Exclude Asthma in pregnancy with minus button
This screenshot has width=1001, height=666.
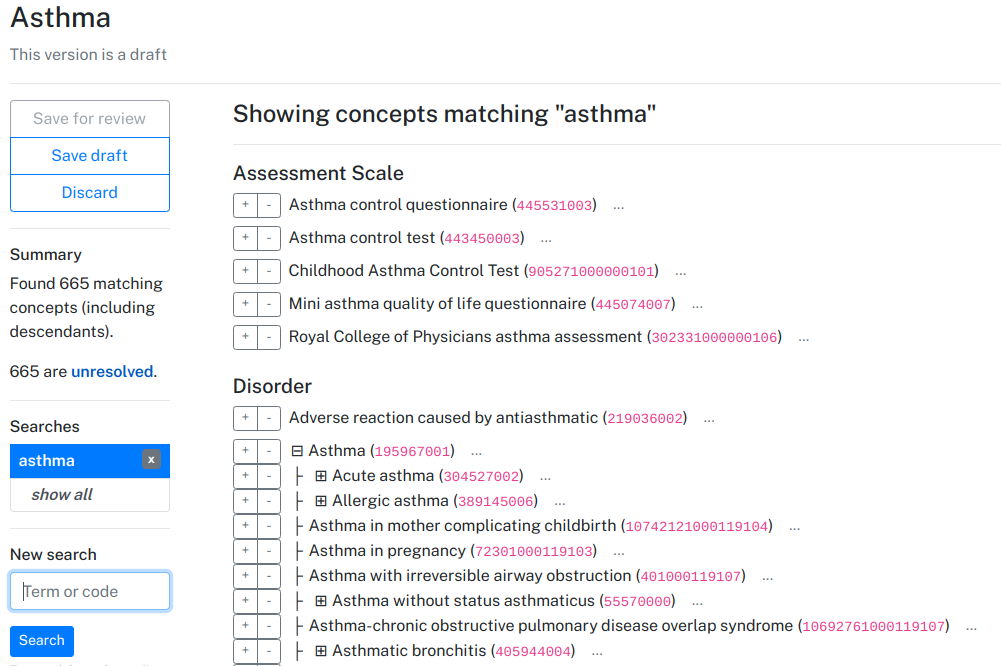pyautogui.click(x=269, y=550)
